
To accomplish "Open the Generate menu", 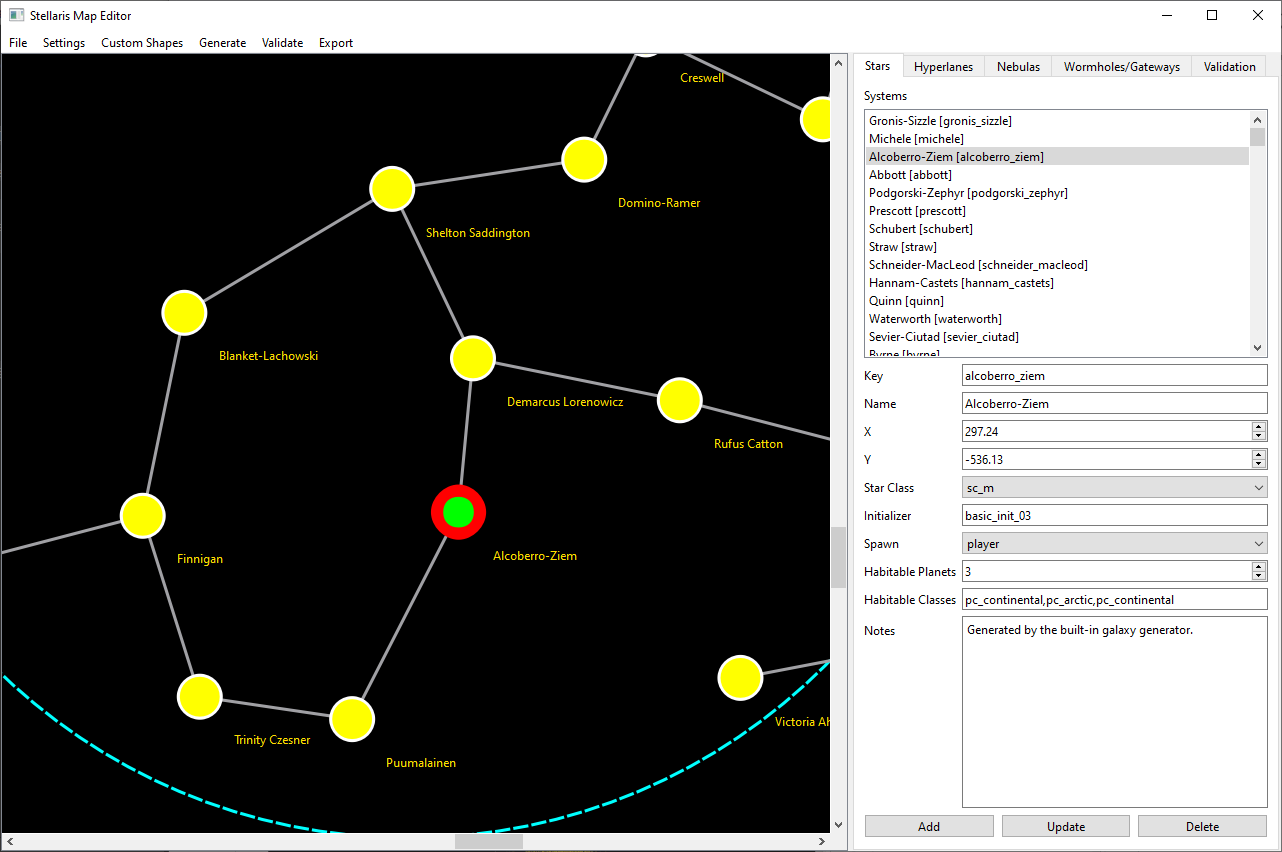I will (222, 43).
